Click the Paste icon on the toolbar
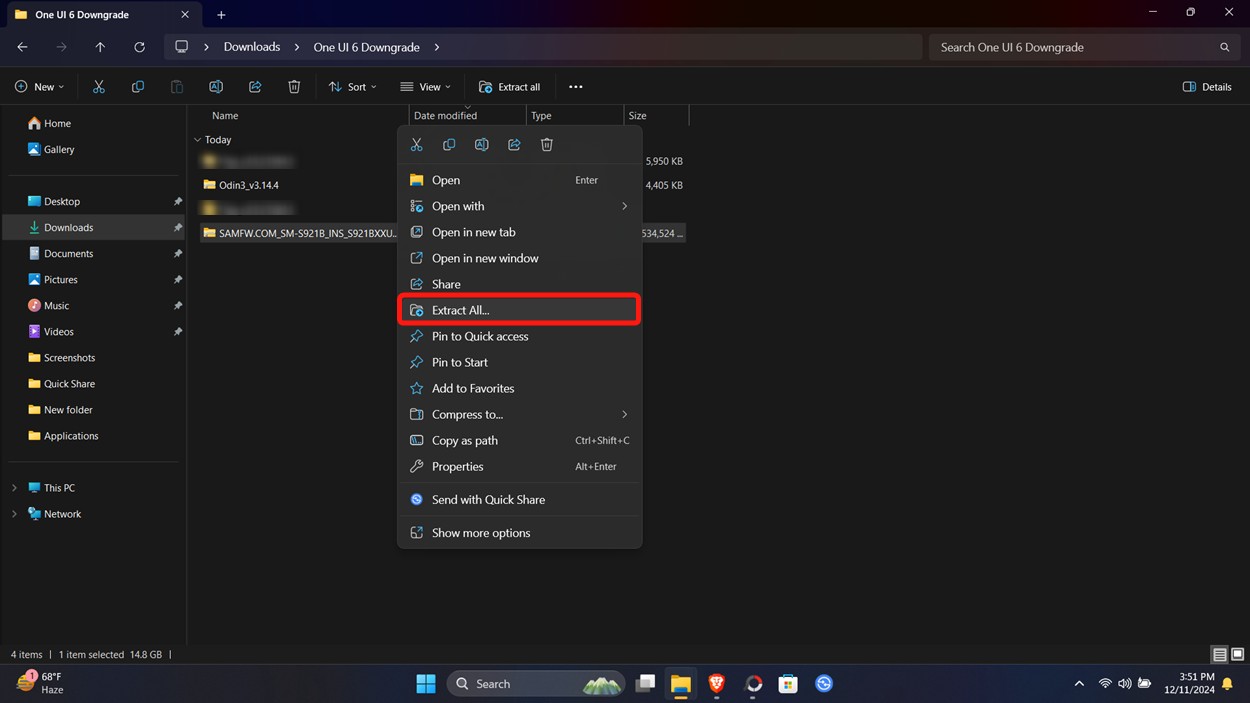 point(177,87)
